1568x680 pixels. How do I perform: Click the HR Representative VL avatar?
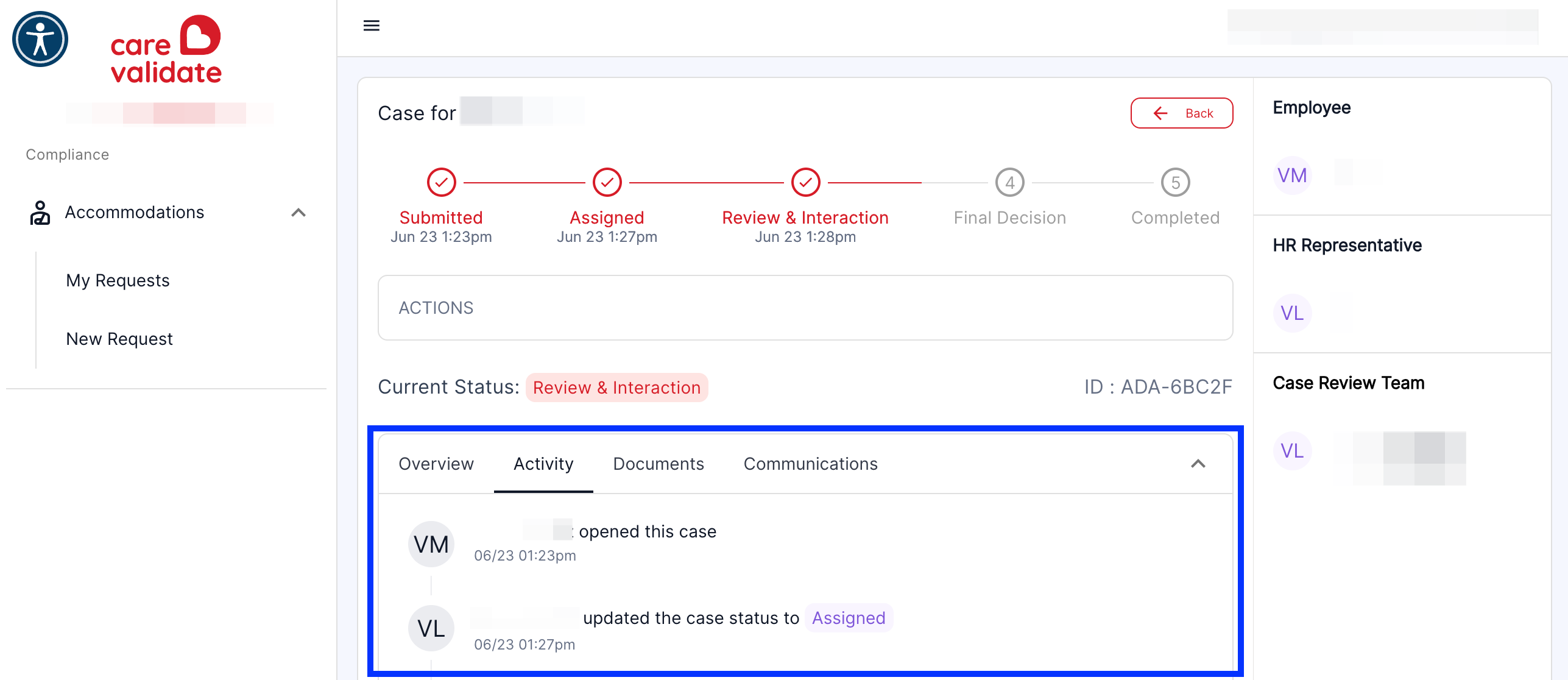[1292, 313]
